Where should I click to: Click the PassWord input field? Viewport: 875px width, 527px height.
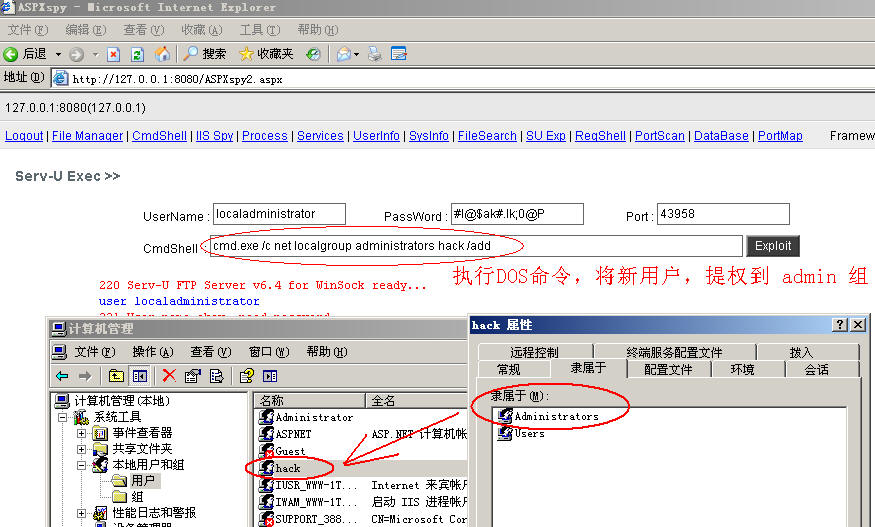pos(517,214)
